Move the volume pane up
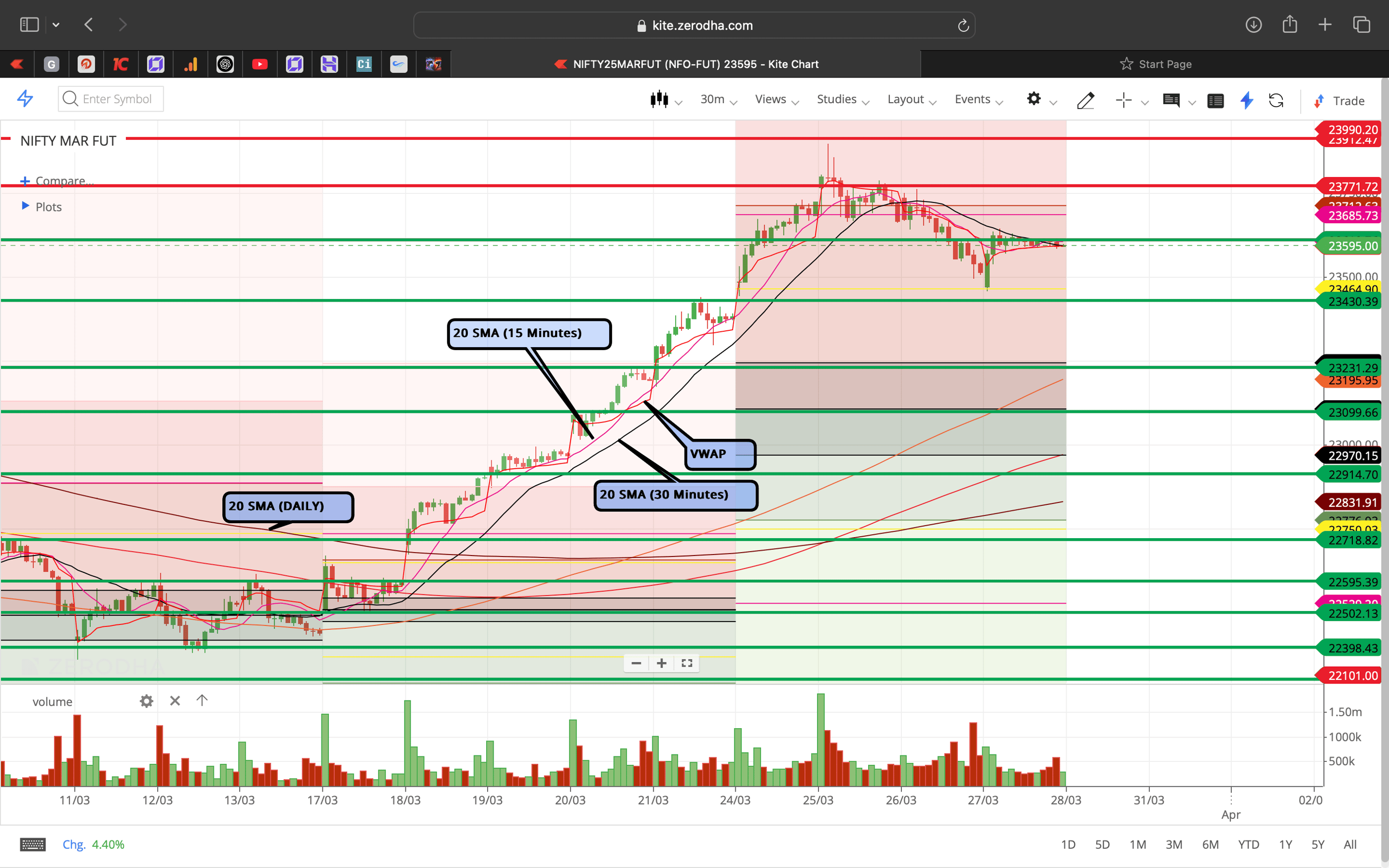This screenshot has width=1389, height=868. coord(201,700)
